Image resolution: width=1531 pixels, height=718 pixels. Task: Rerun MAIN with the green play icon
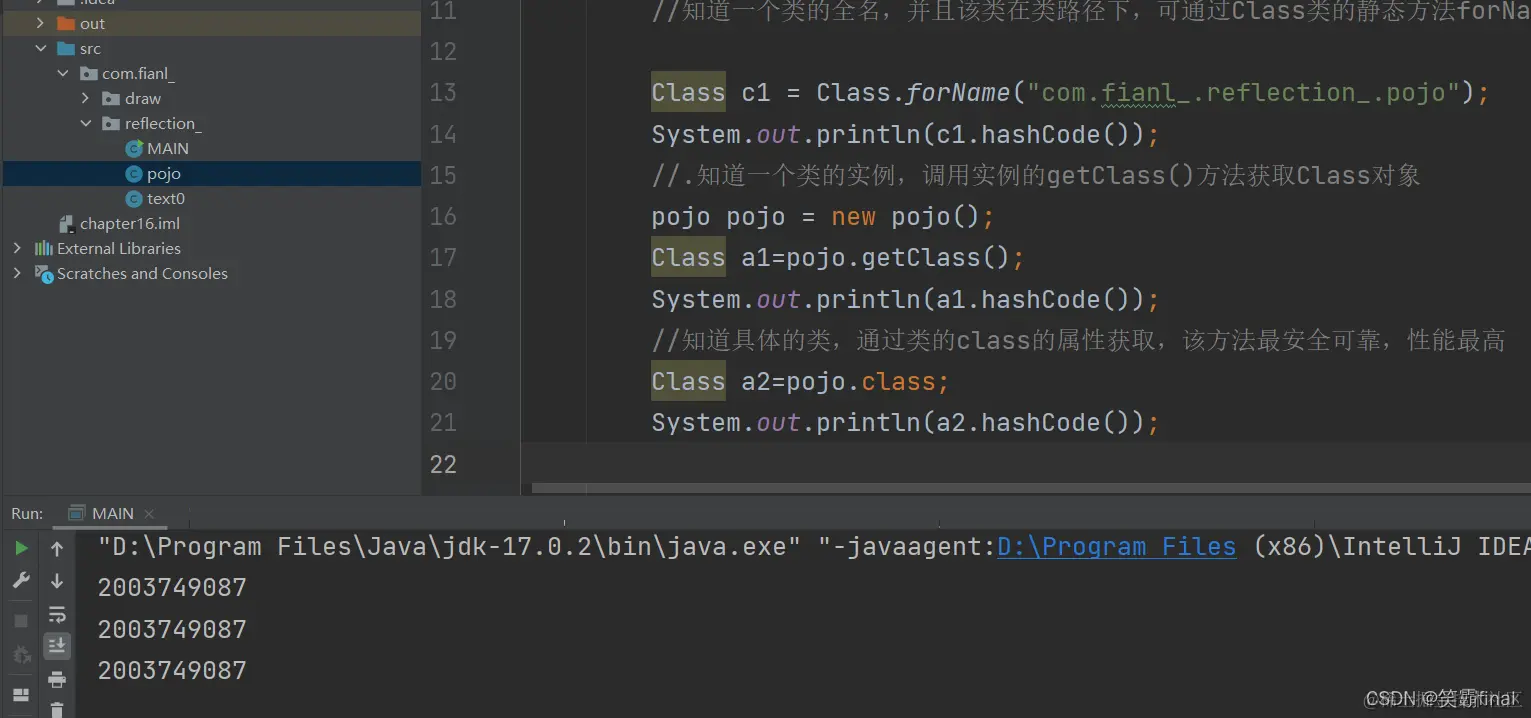(21, 548)
